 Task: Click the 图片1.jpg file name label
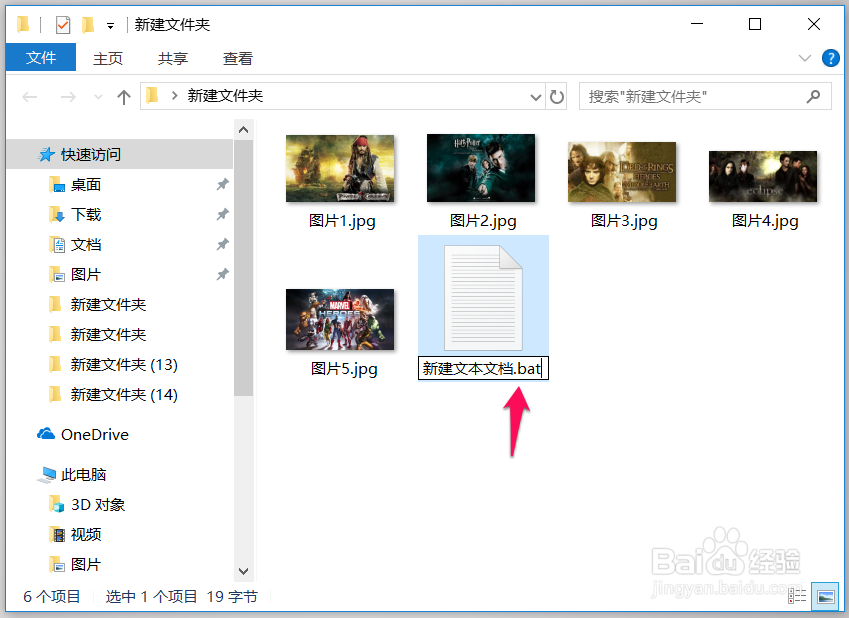pyautogui.click(x=342, y=221)
